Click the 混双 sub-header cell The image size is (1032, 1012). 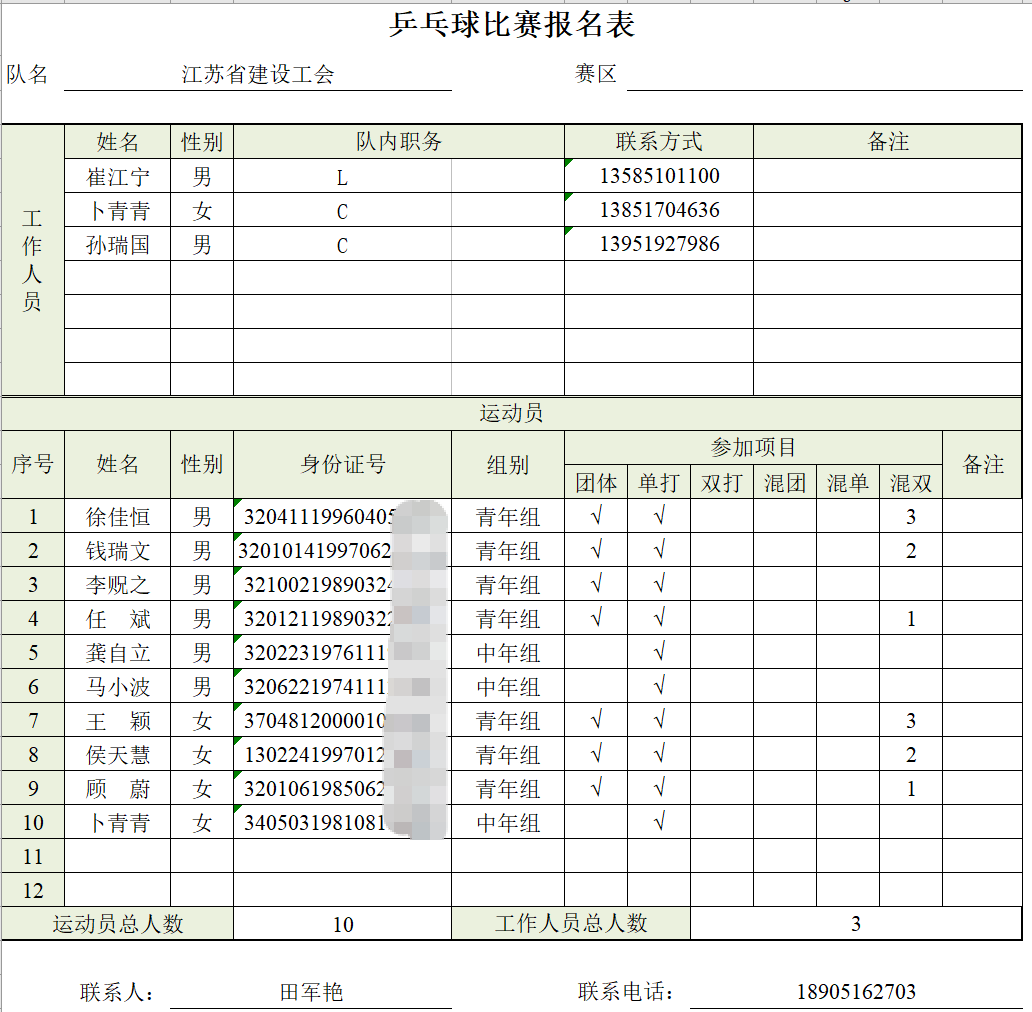point(911,482)
